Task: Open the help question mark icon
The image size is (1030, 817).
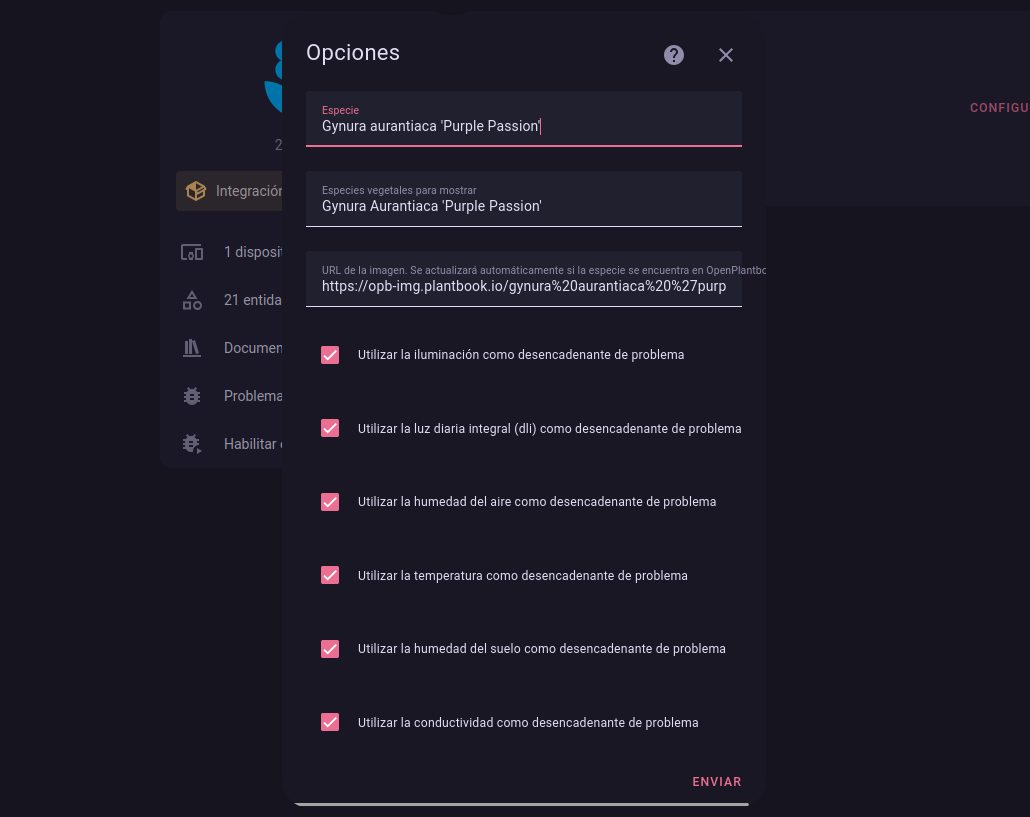Action: (x=674, y=55)
